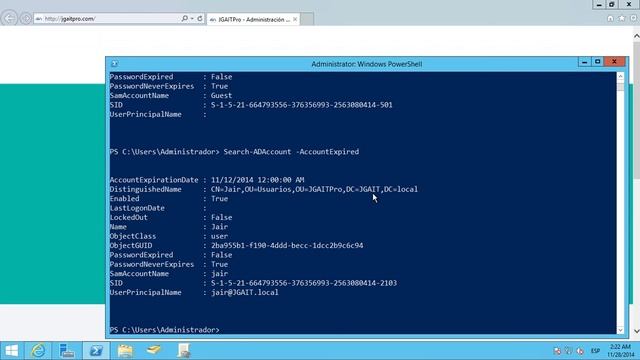Focus the jgaitpro.com address field
This screenshot has height=360, width=640.
click(108, 19)
